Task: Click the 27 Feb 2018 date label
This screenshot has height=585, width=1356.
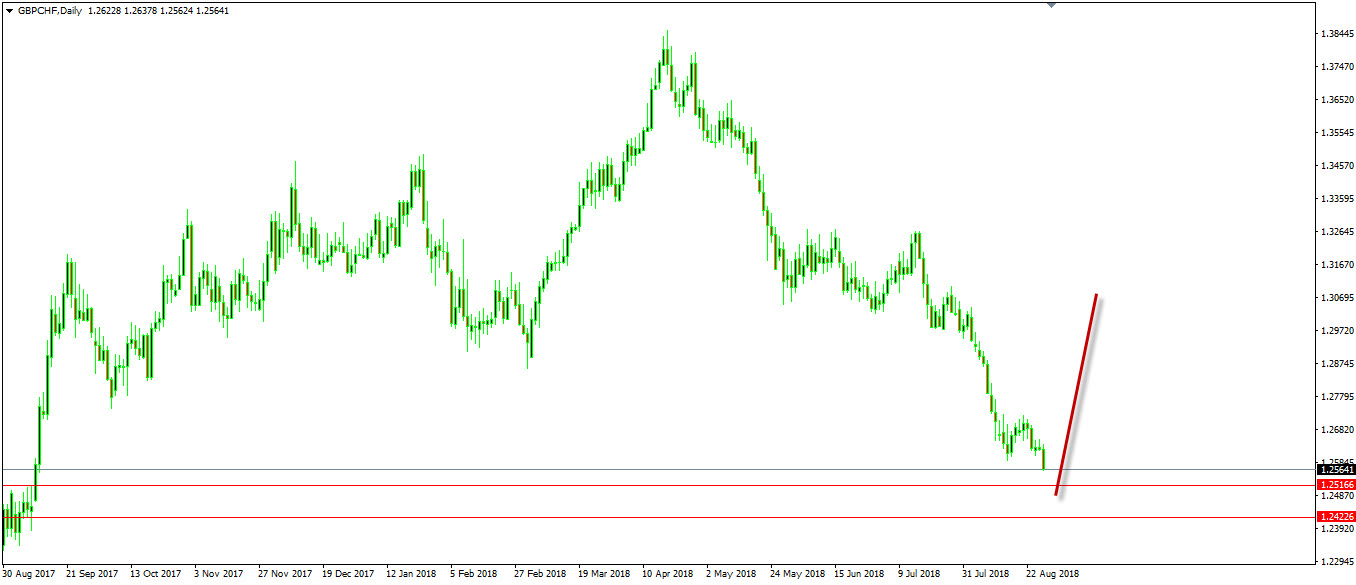Action: point(540,574)
